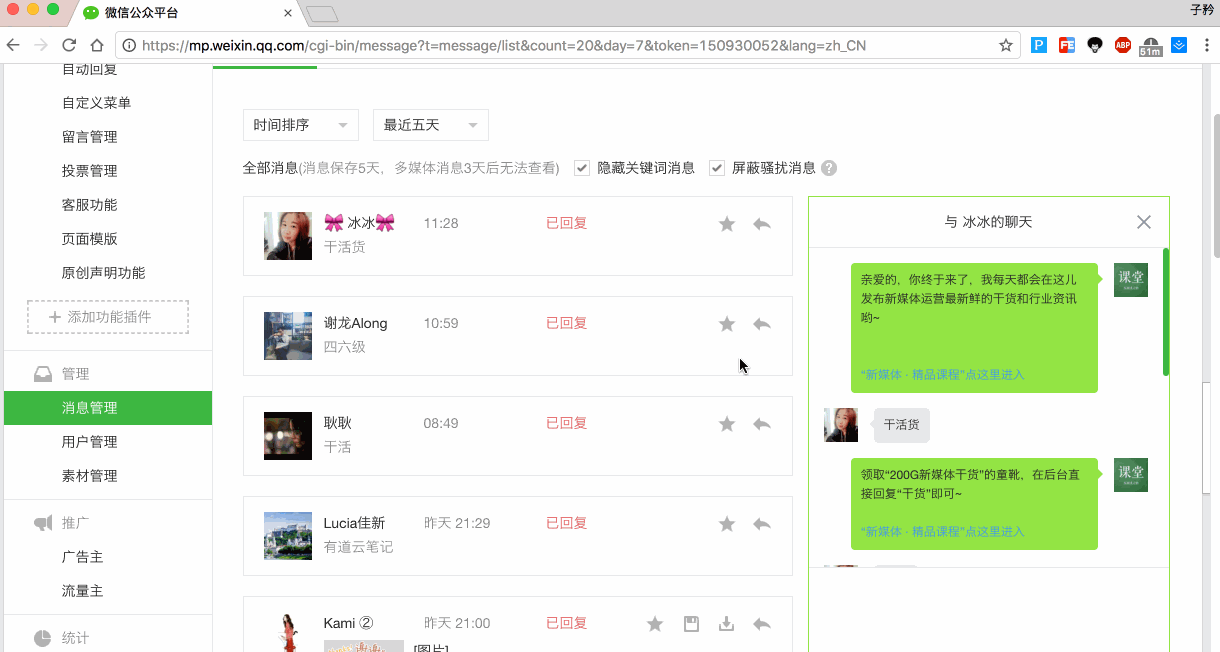Screen dimensions: 1220x652
Task: Go to 自定义菜单 in the sidebar
Action: [96, 103]
